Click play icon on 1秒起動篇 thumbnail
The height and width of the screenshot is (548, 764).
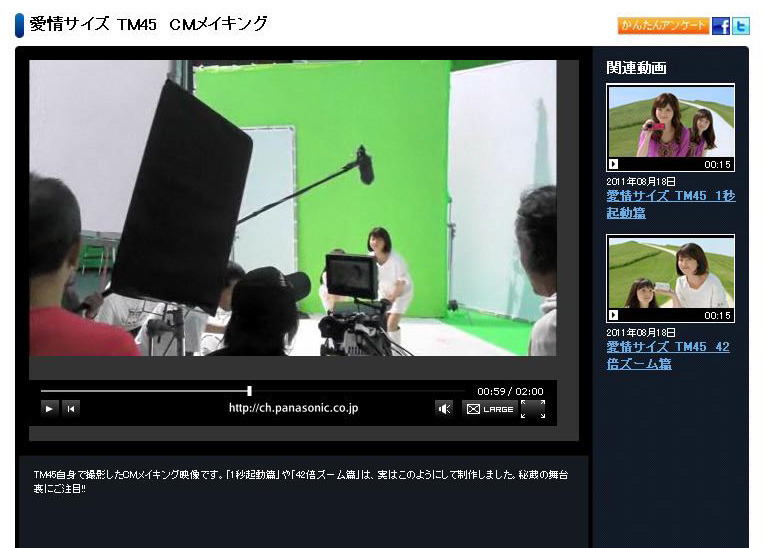coord(613,164)
